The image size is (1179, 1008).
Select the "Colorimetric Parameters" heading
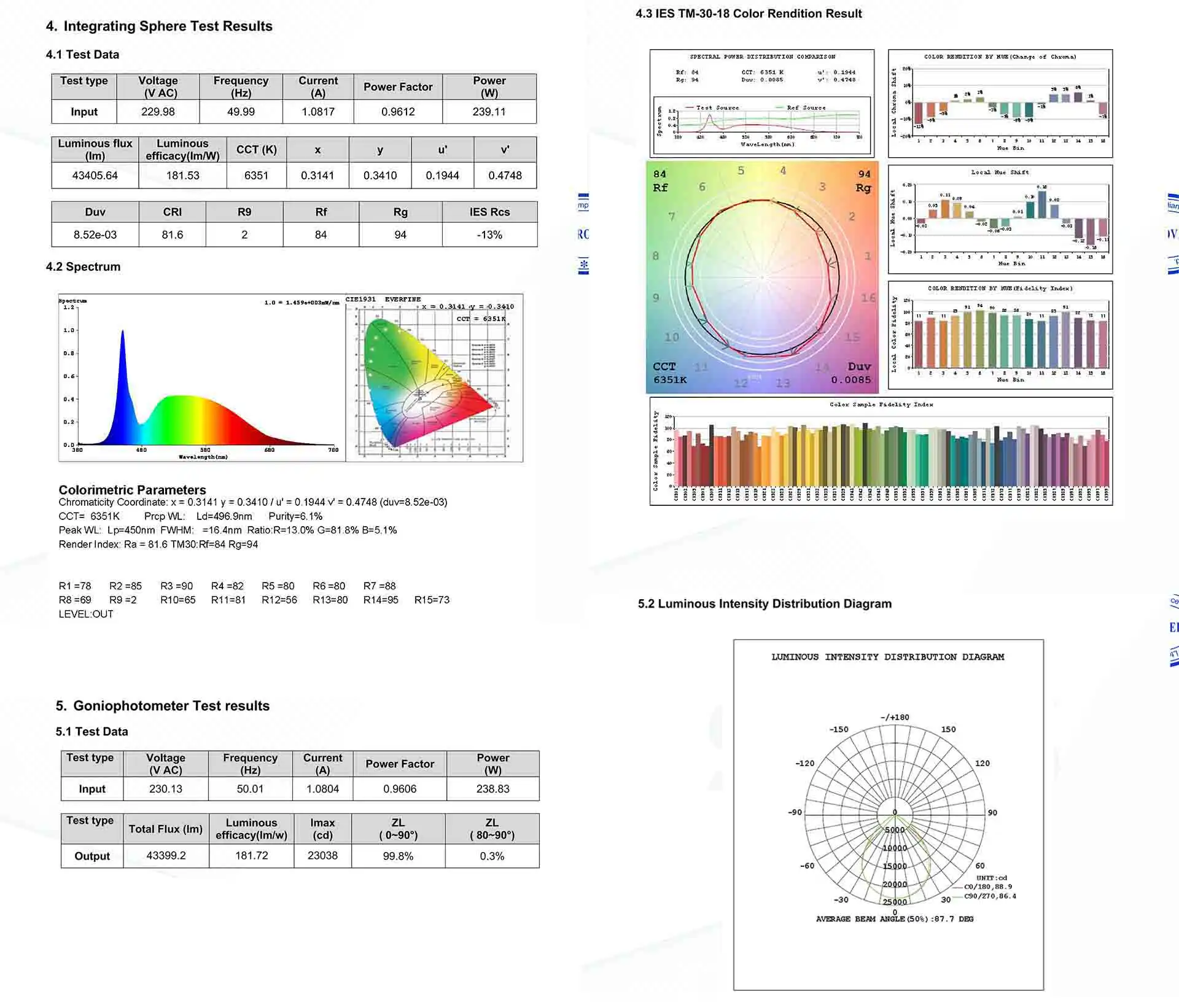click(132, 490)
